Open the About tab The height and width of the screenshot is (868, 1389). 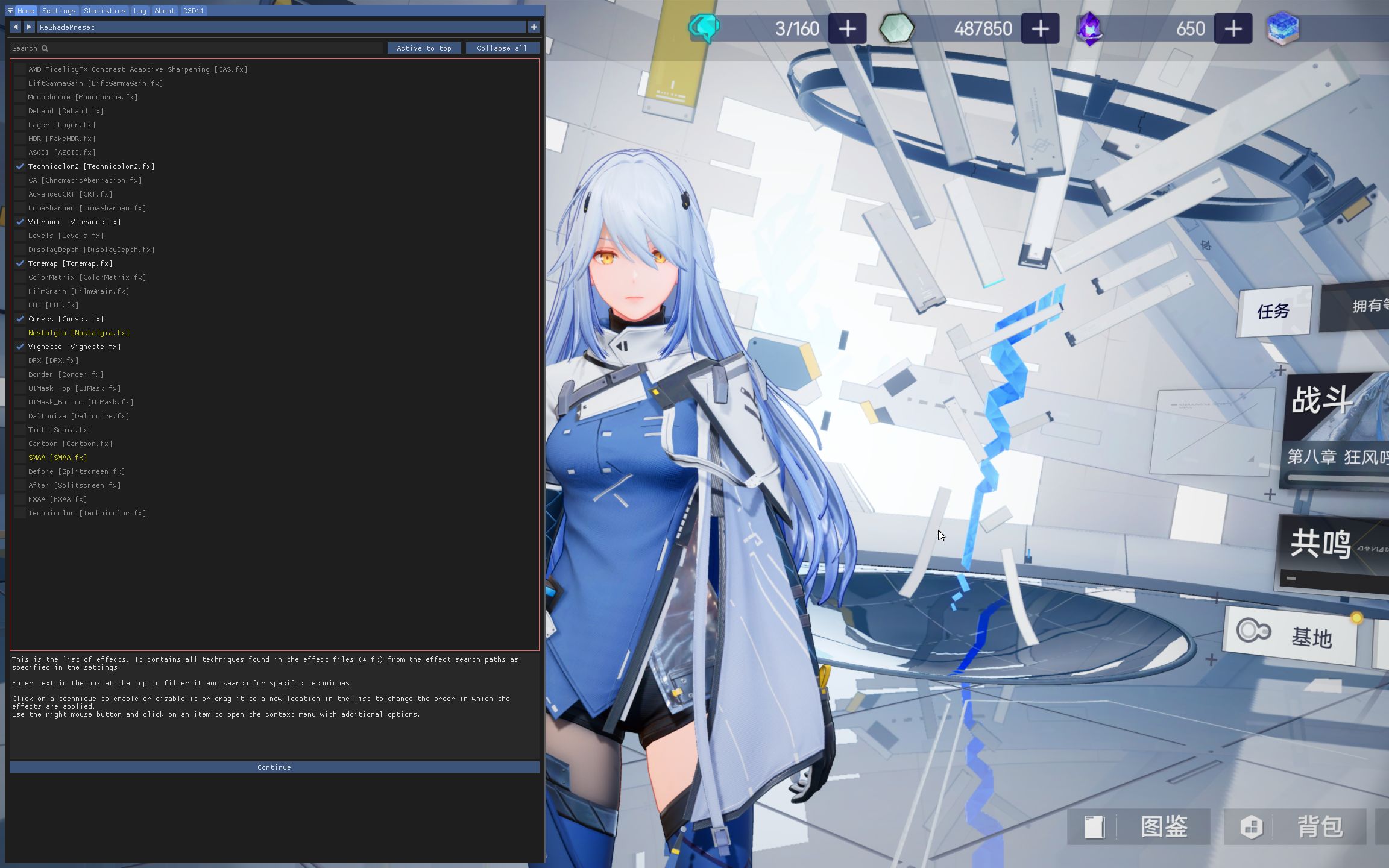165,11
